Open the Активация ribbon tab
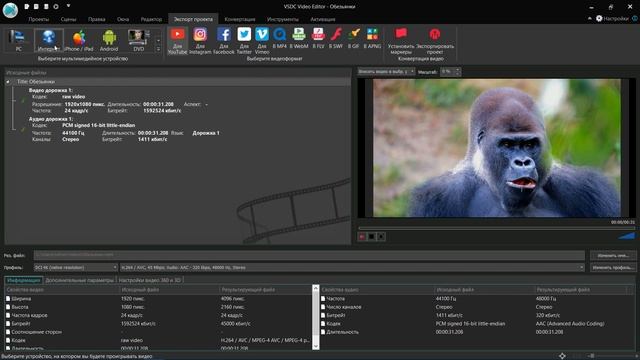640x360 pixels. (x=323, y=19)
